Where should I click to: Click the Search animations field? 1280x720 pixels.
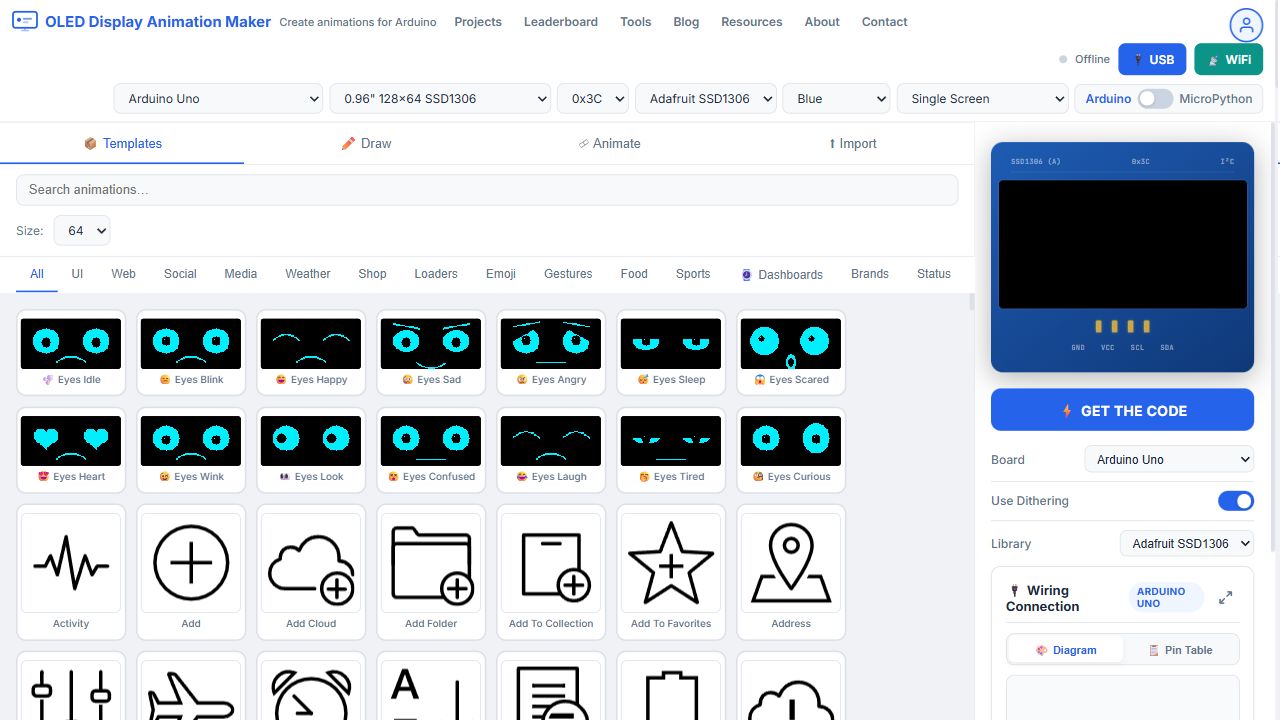pyautogui.click(x=487, y=190)
